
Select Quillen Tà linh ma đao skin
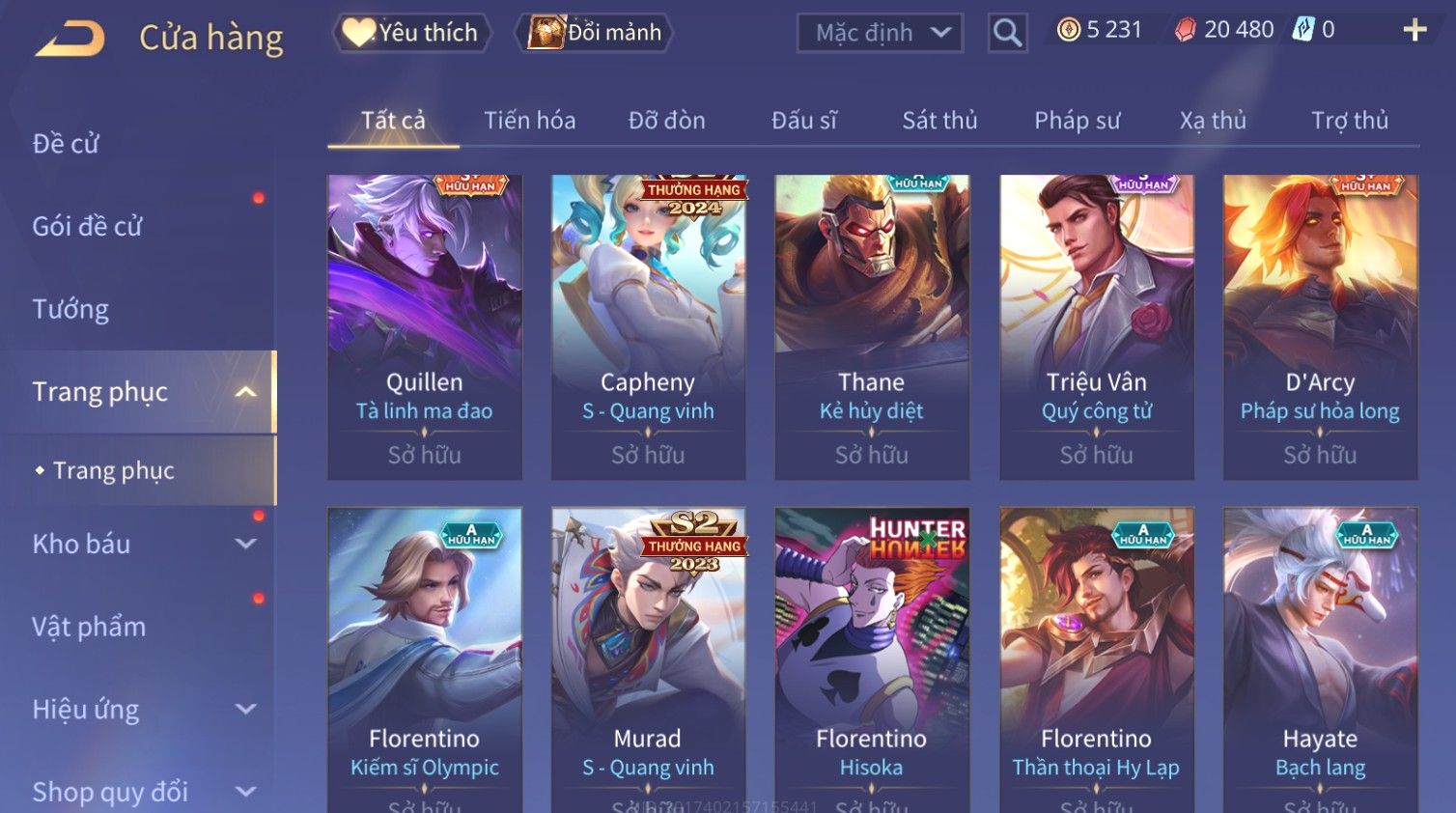coord(425,327)
